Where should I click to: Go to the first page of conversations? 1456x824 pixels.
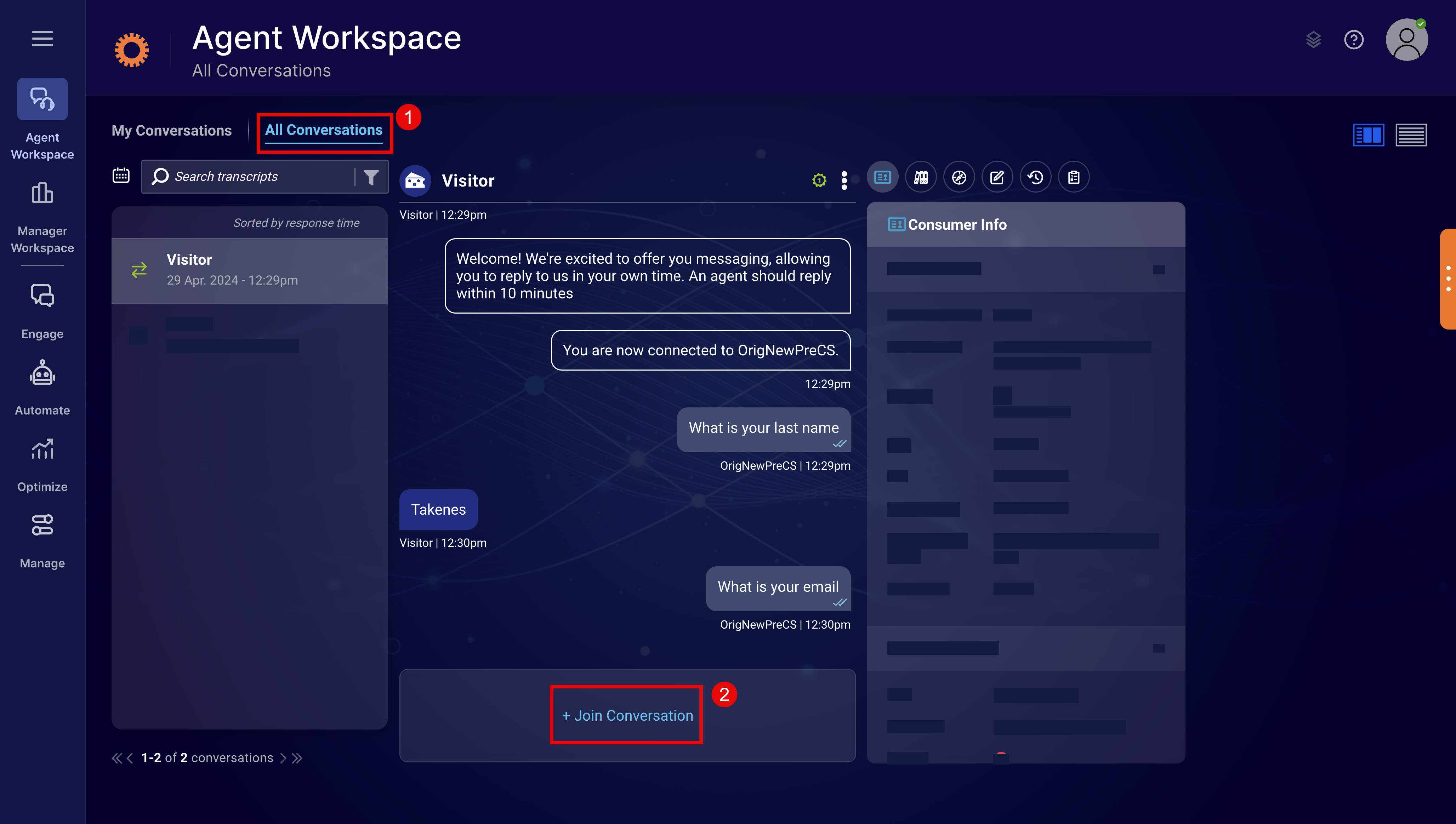coord(116,759)
